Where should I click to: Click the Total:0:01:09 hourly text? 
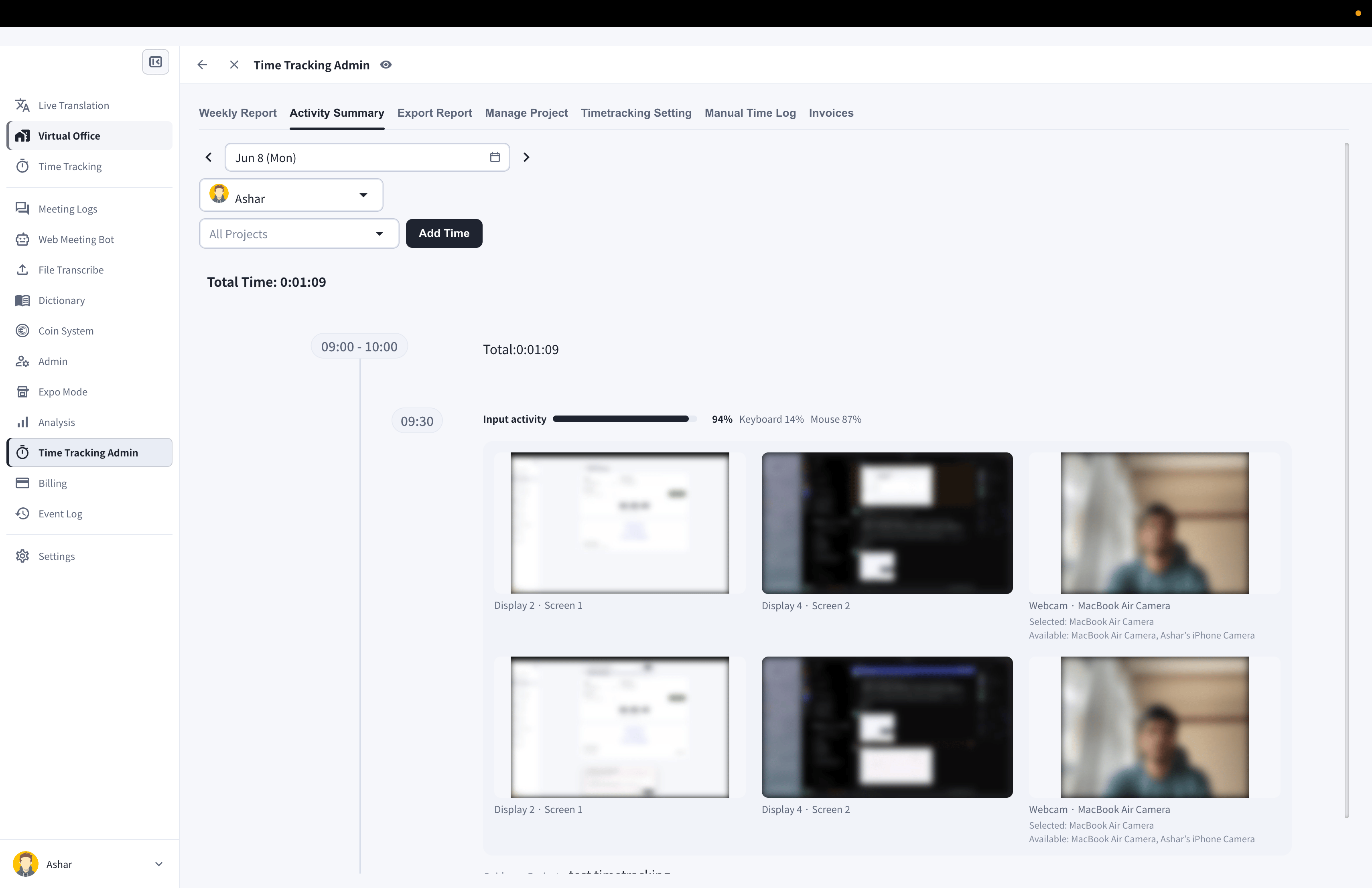tap(521, 349)
